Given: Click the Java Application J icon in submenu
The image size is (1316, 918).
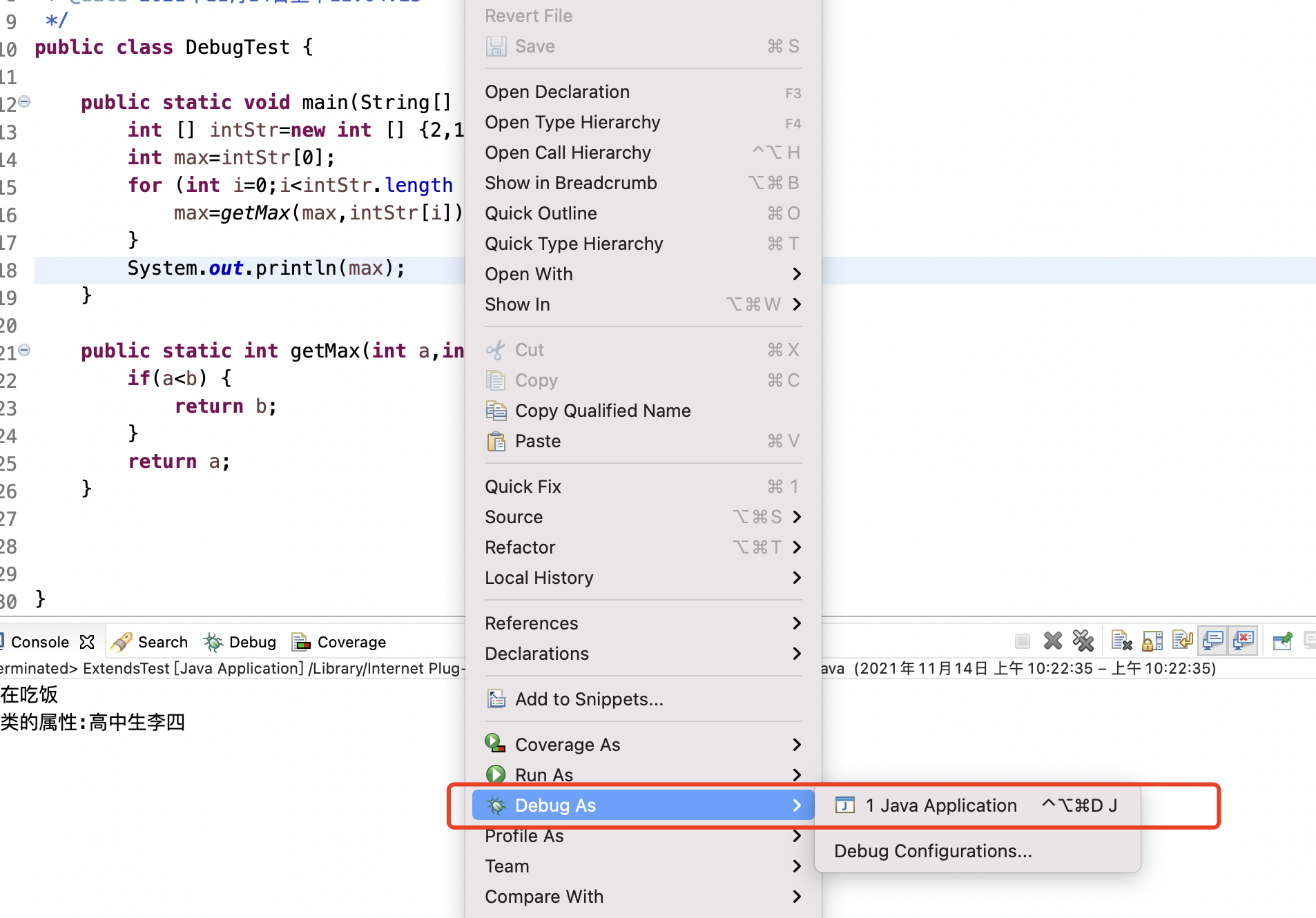Looking at the screenshot, I should 845,805.
